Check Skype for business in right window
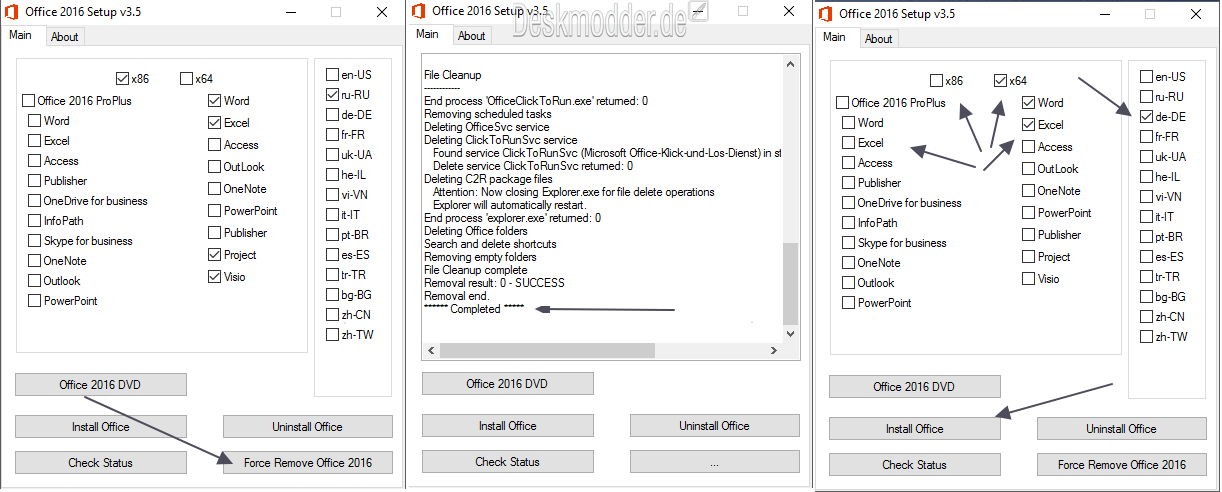Screen dimensions: 1222x492 coord(849,243)
